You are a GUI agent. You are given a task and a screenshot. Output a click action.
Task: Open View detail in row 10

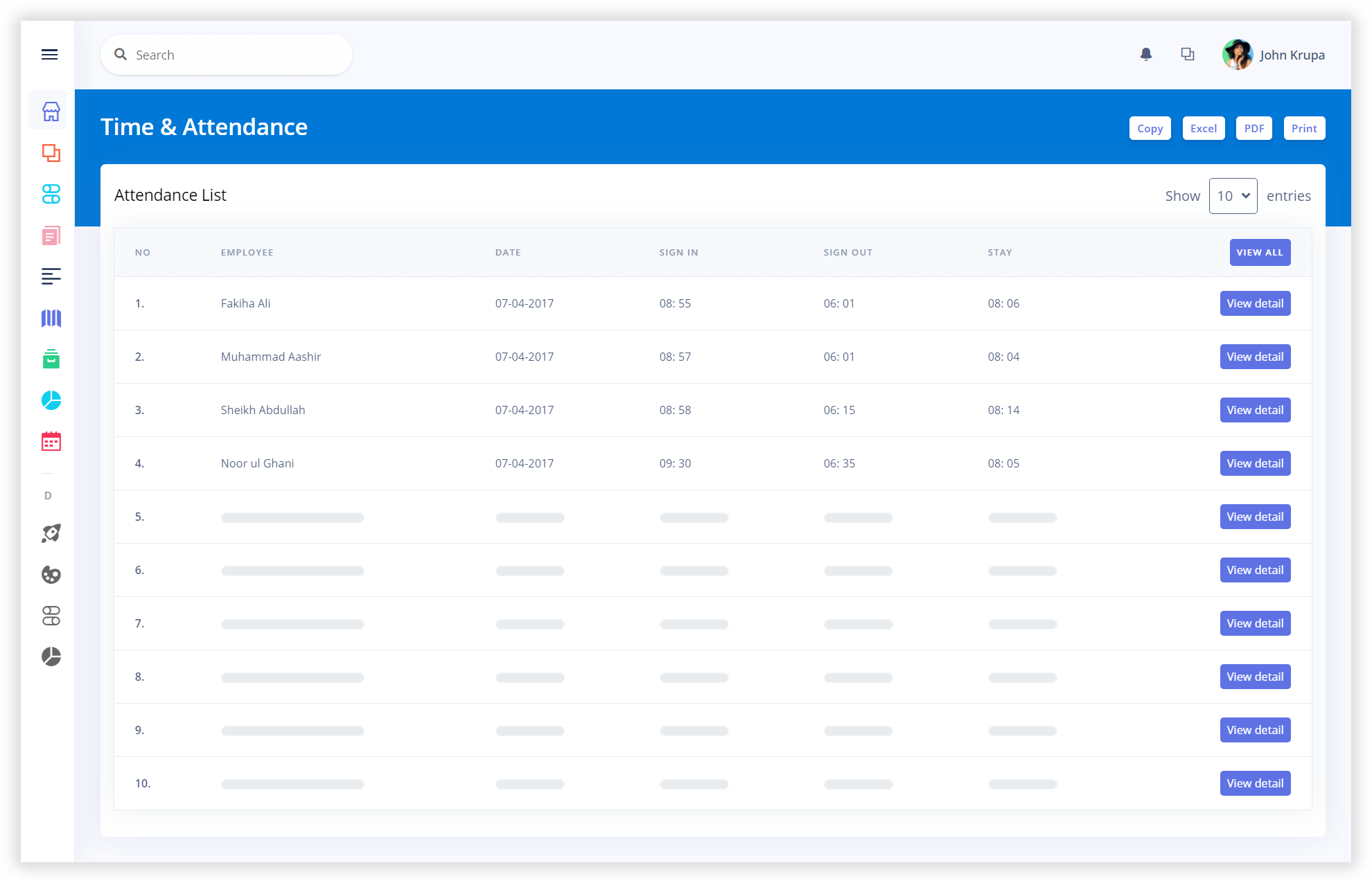point(1255,783)
